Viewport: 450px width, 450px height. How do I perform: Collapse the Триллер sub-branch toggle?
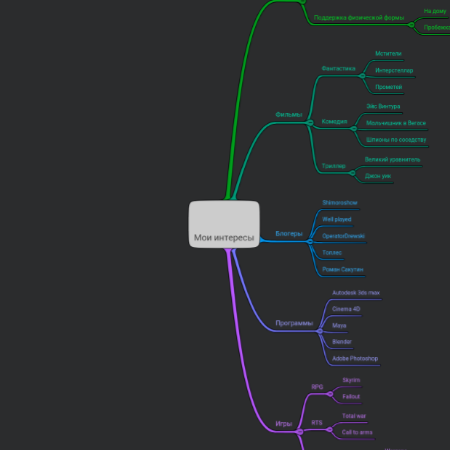[352, 173]
